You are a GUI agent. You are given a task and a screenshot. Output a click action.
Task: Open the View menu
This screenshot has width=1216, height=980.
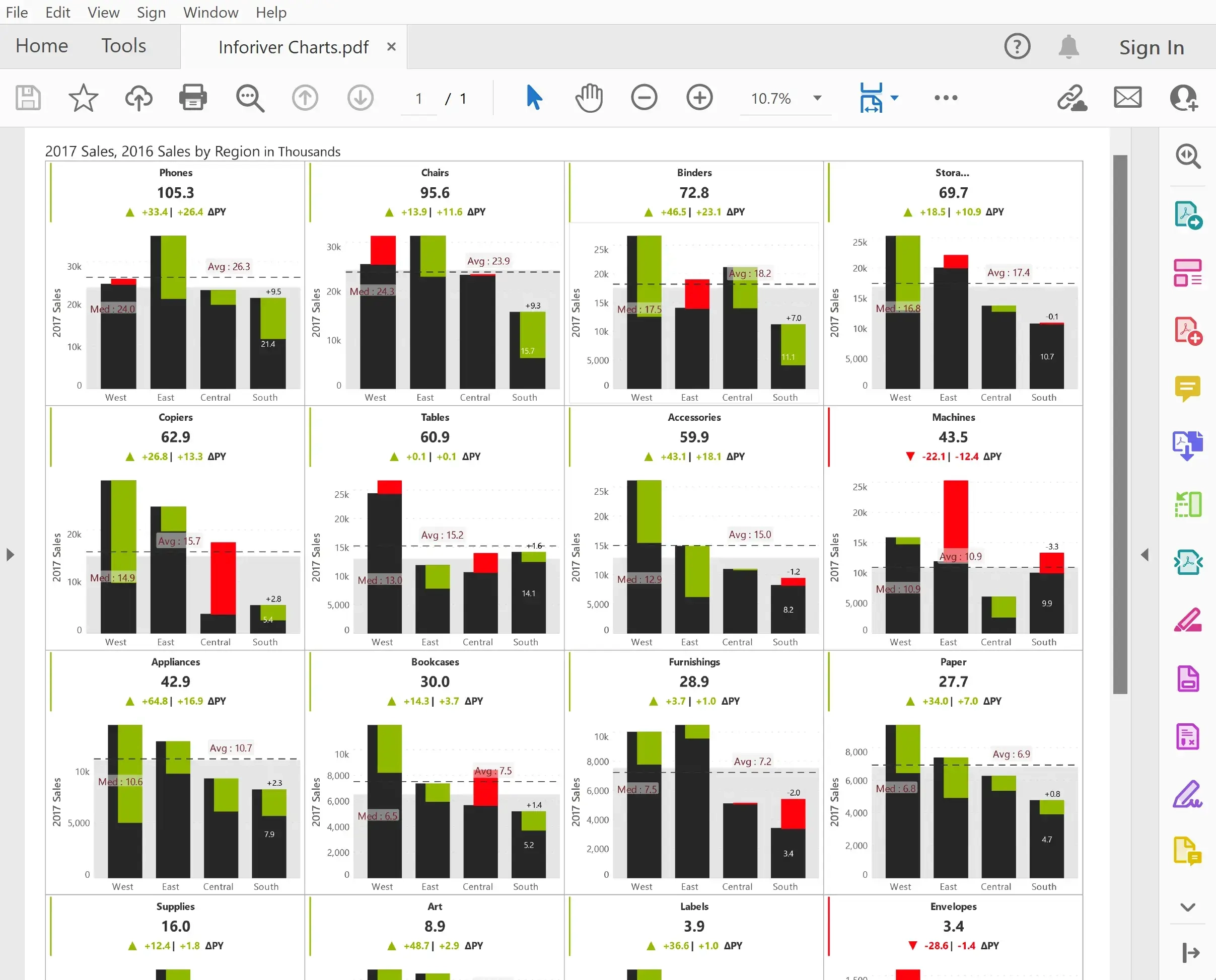[103, 12]
